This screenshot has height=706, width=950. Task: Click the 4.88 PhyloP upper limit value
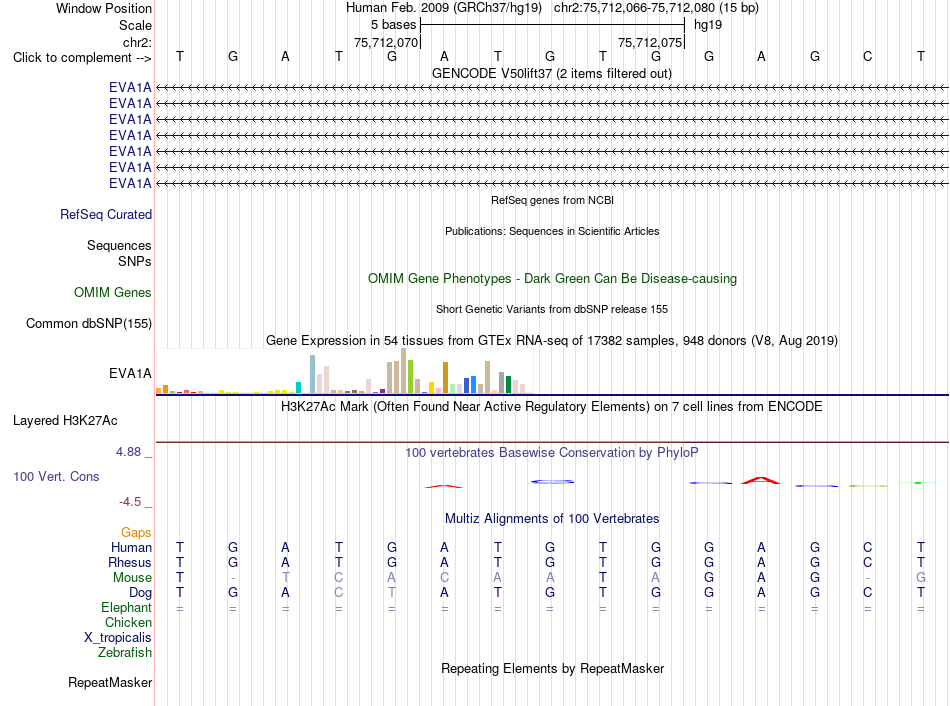[x=128, y=452]
